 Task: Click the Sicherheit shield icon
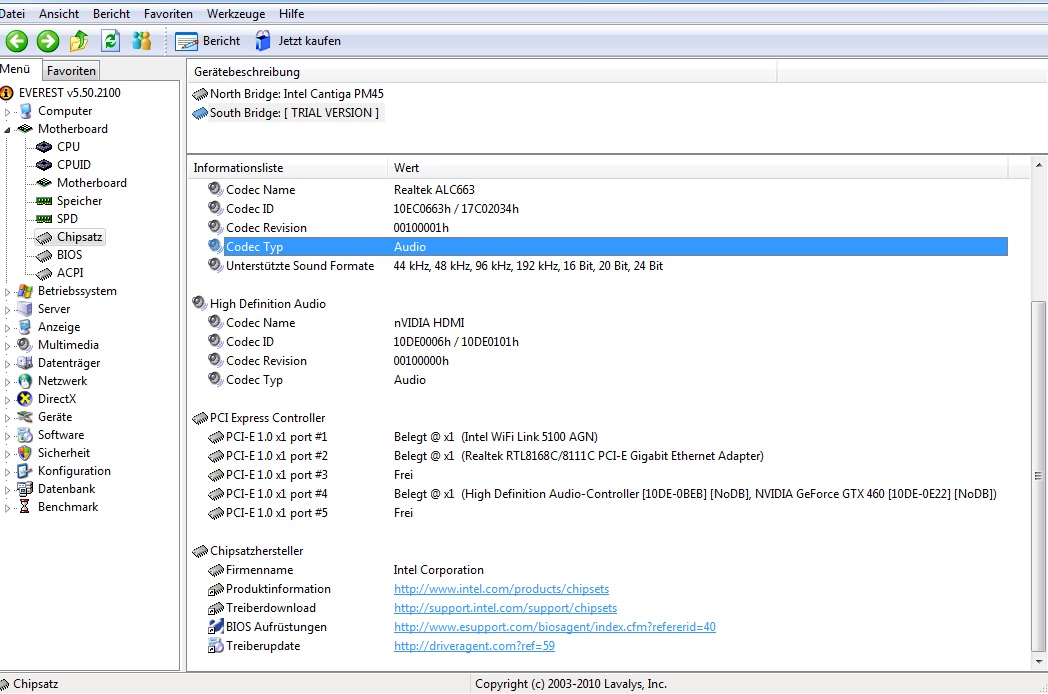point(25,453)
